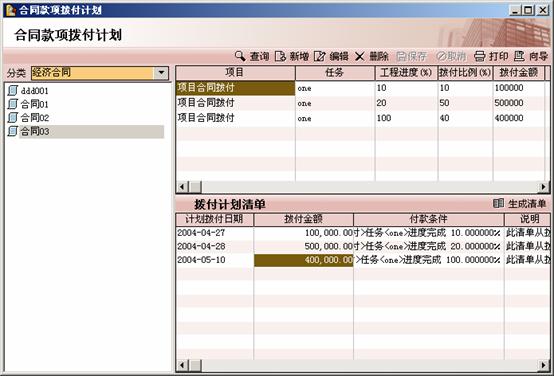
Task: Click the 生成清单 generate list button
Action: pyautogui.click(x=519, y=204)
